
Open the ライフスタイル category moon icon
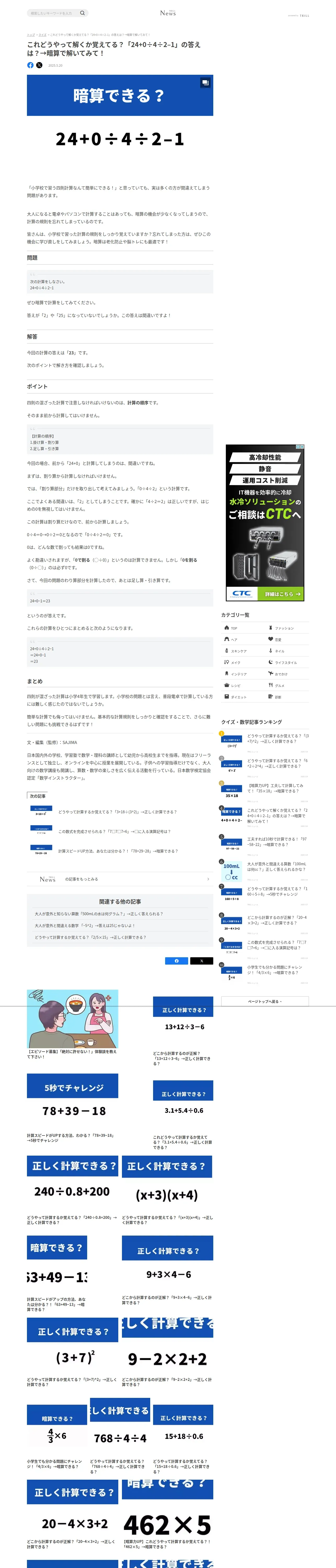pyautogui.click(x=271, y=662)
